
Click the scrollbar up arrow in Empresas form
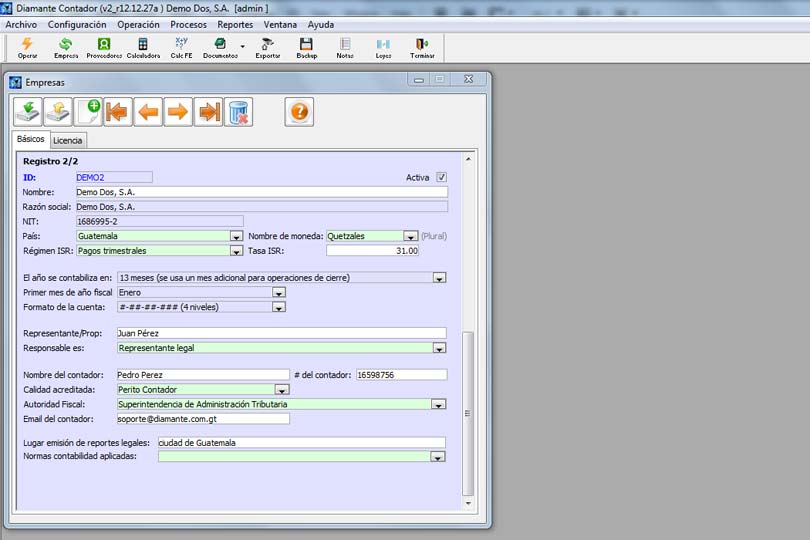(x=468, y=159)
